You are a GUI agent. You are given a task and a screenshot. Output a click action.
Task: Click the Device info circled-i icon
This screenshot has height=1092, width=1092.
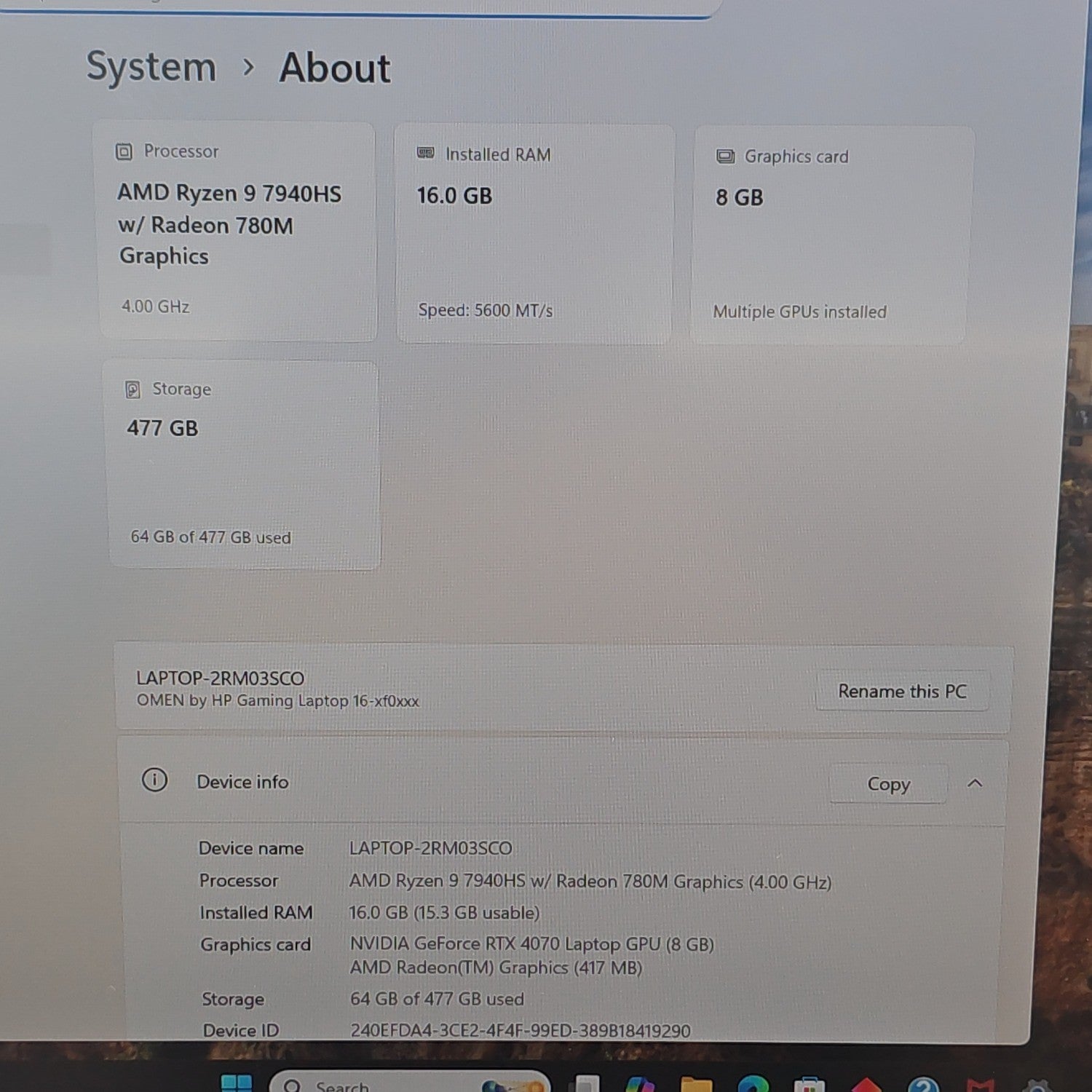coord(154,780)
